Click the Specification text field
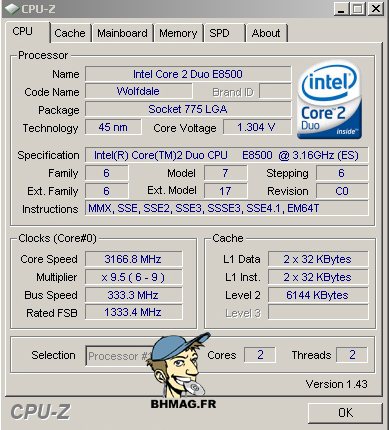 [227, 155]
